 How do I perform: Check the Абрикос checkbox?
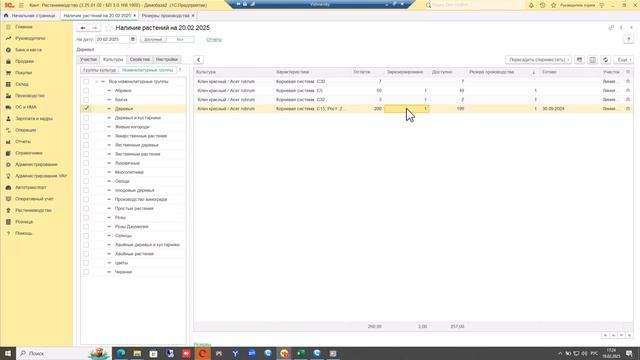point(86,90)
